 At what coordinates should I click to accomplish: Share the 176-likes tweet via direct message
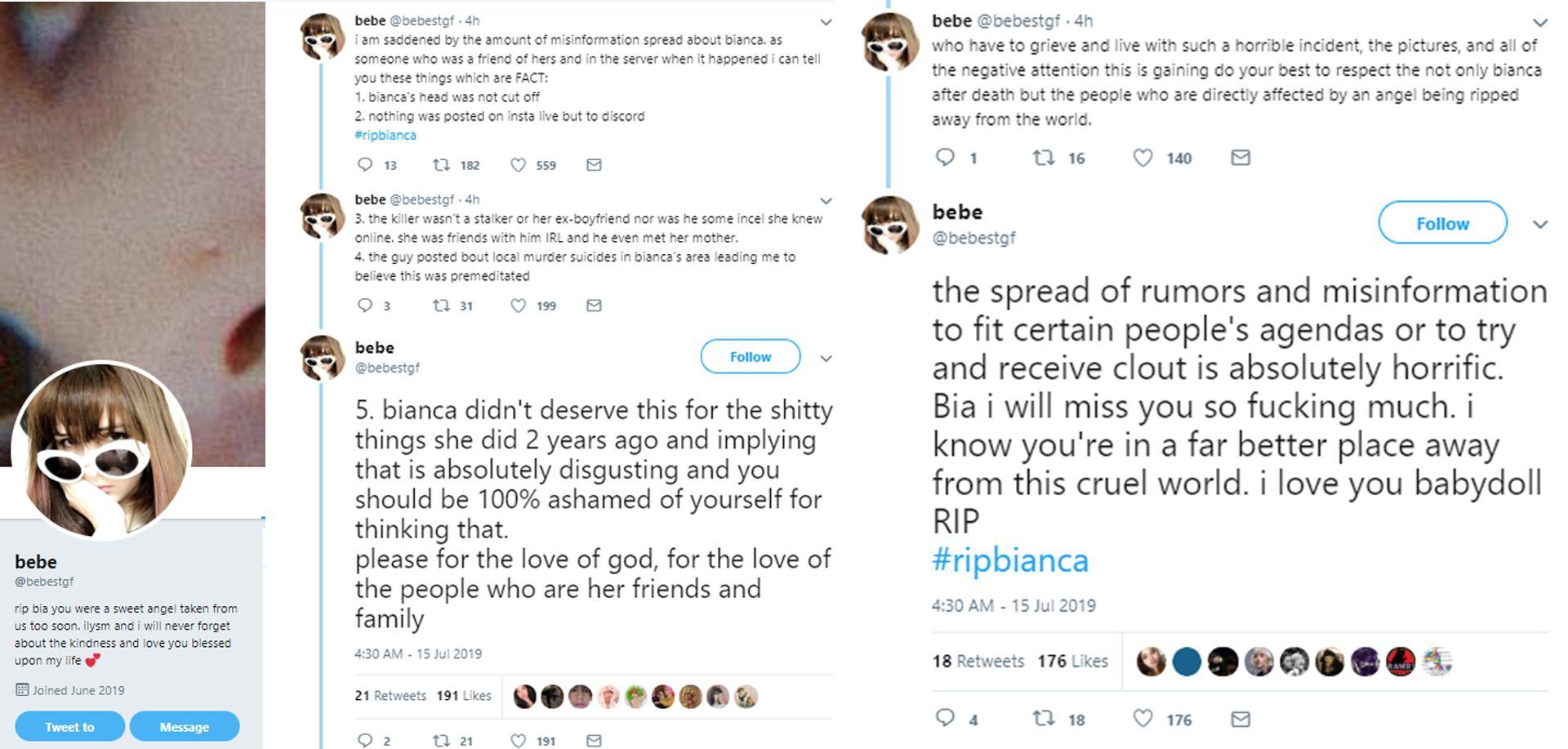pyautogui.click(x=1241, y=719)
